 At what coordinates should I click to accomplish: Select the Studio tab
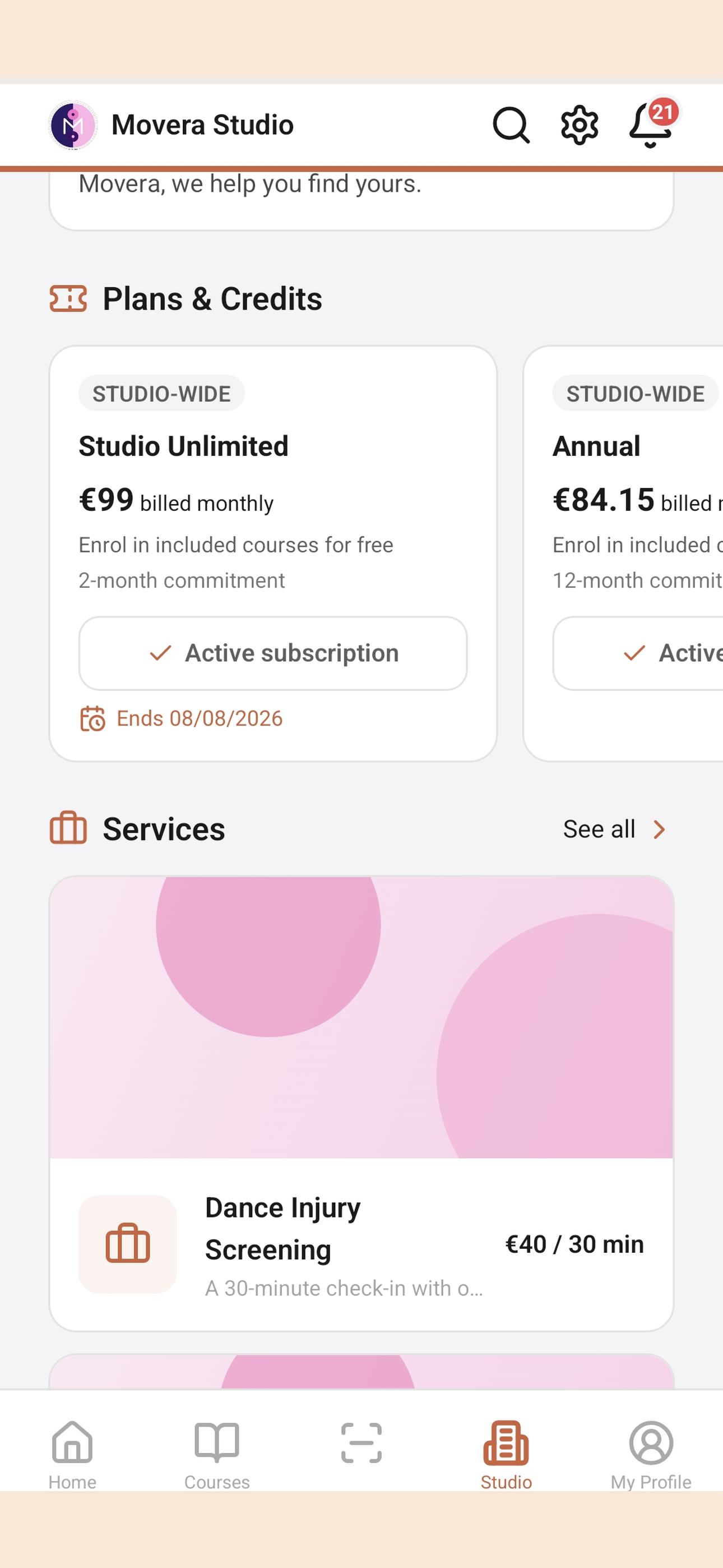coord(506,1455)
